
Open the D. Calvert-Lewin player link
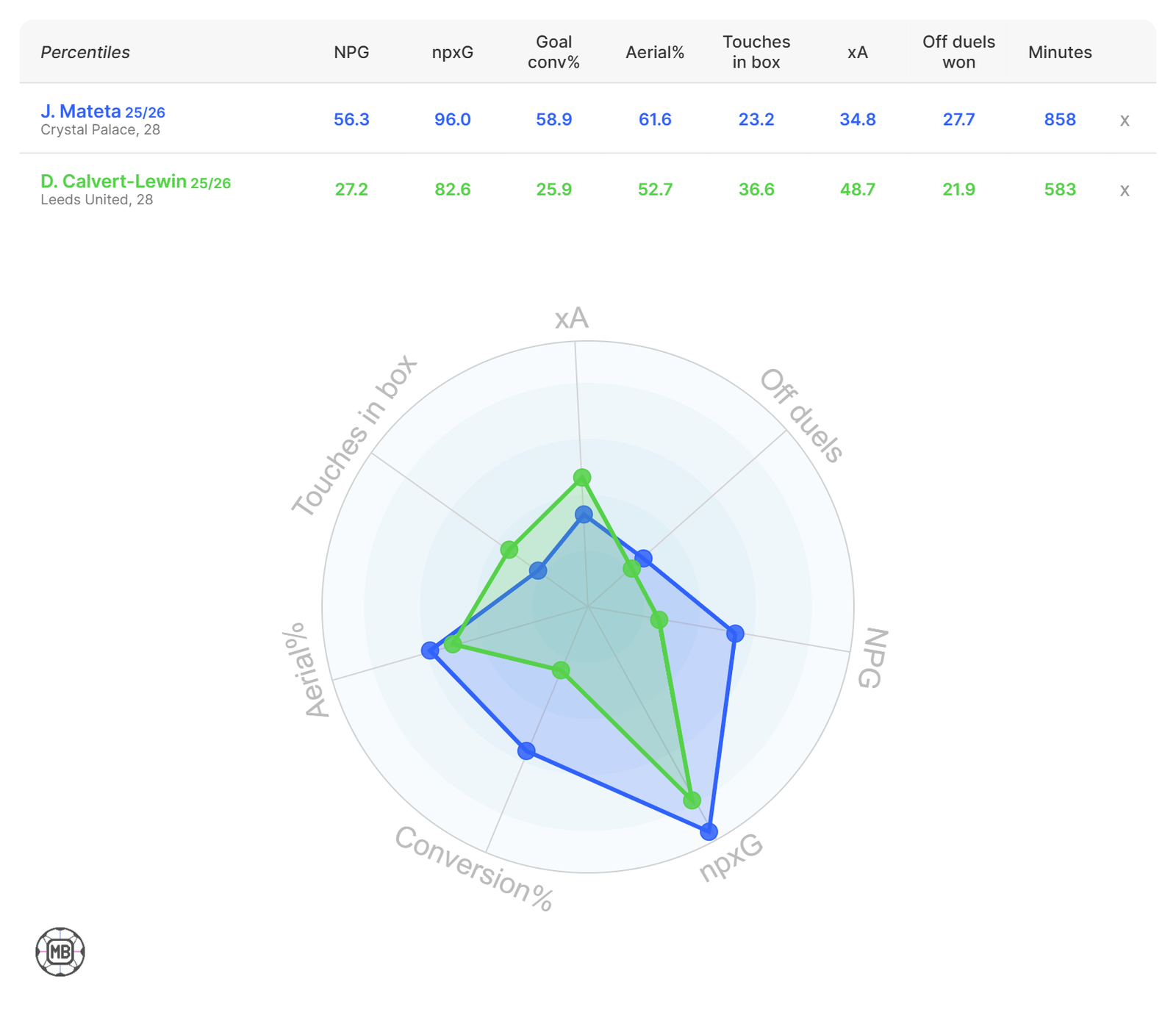[x=113, y=182]
